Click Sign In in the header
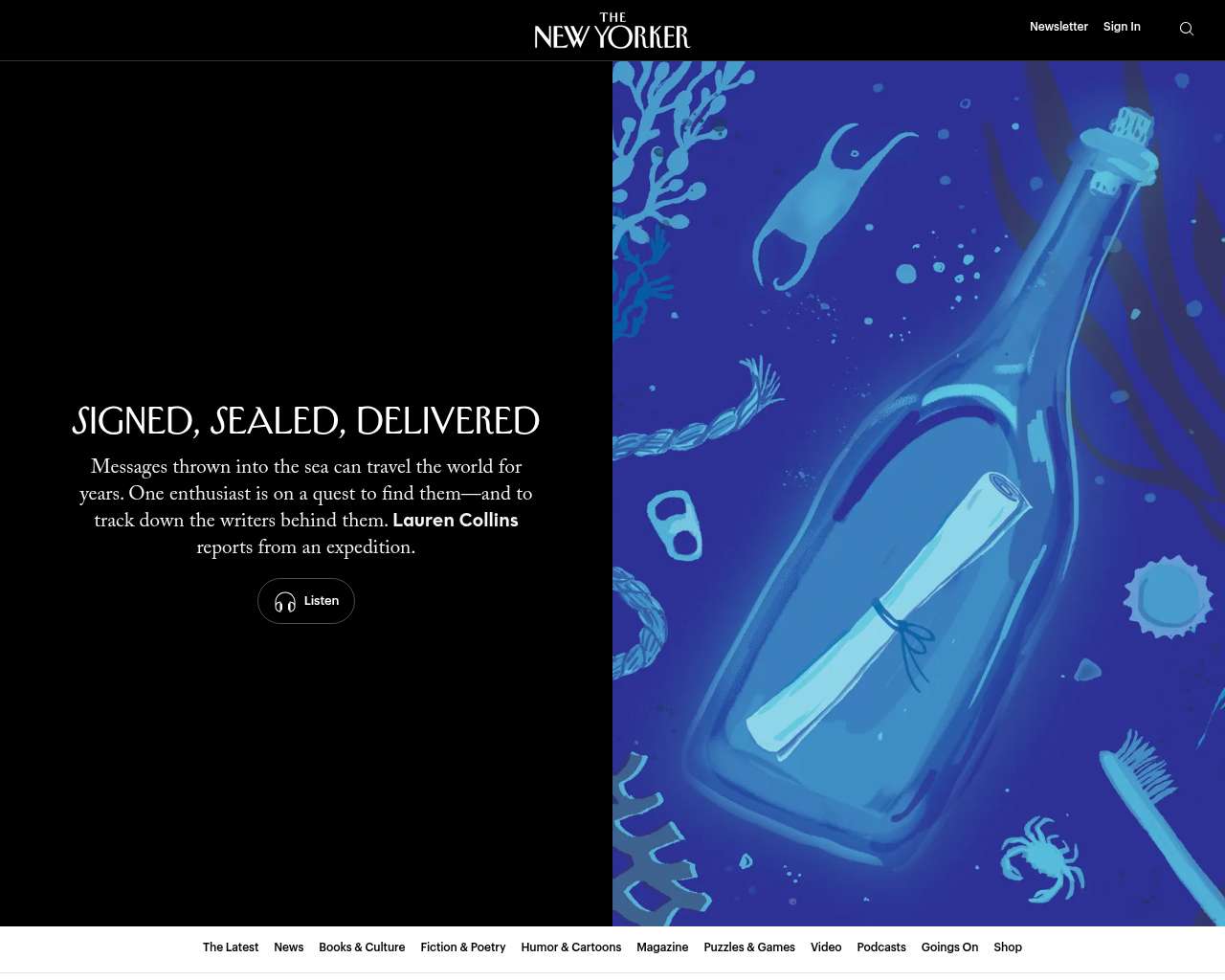1225x980 pixels. tap(1122, 27)
